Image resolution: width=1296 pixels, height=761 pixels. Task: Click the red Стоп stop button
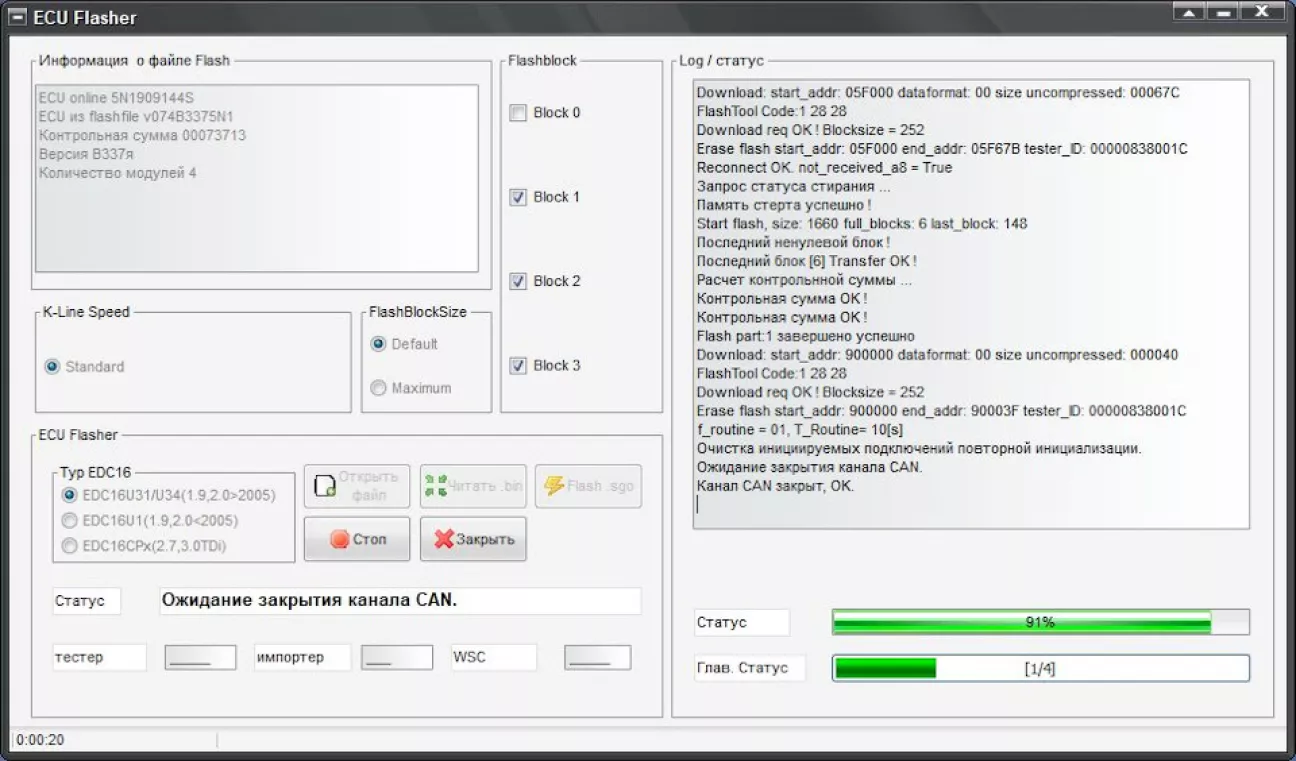click(x=356, y=539)
